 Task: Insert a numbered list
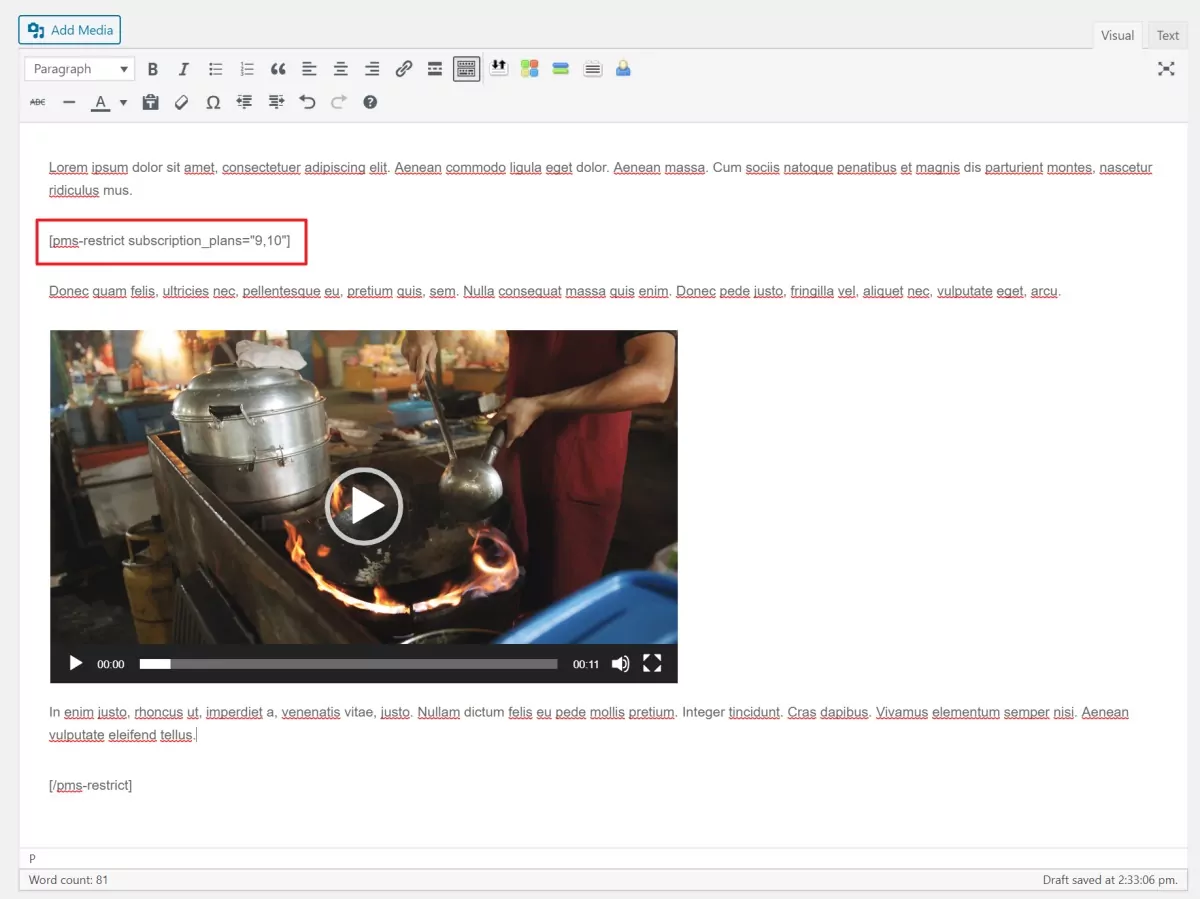pyautogui.click(x=247, y=69)
